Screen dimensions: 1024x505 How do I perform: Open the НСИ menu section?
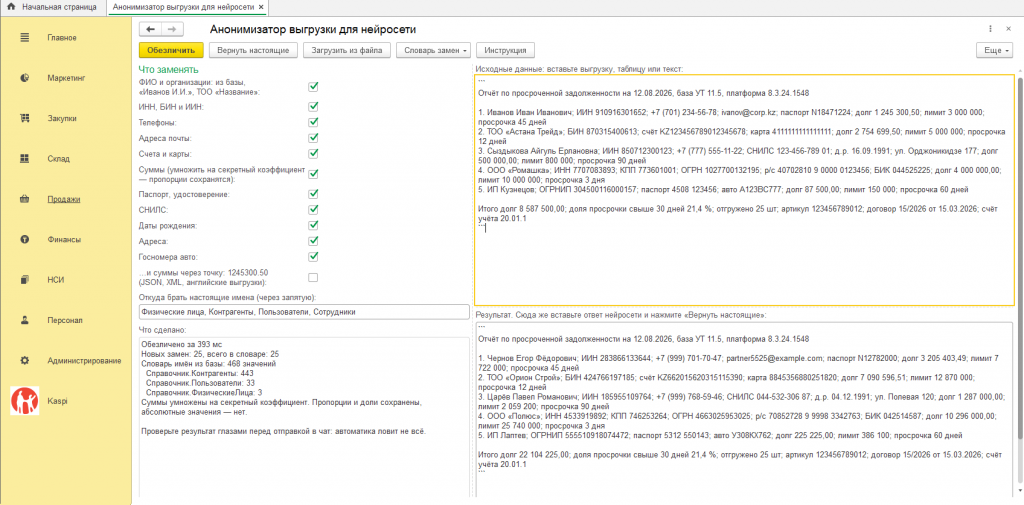[56, 280]
